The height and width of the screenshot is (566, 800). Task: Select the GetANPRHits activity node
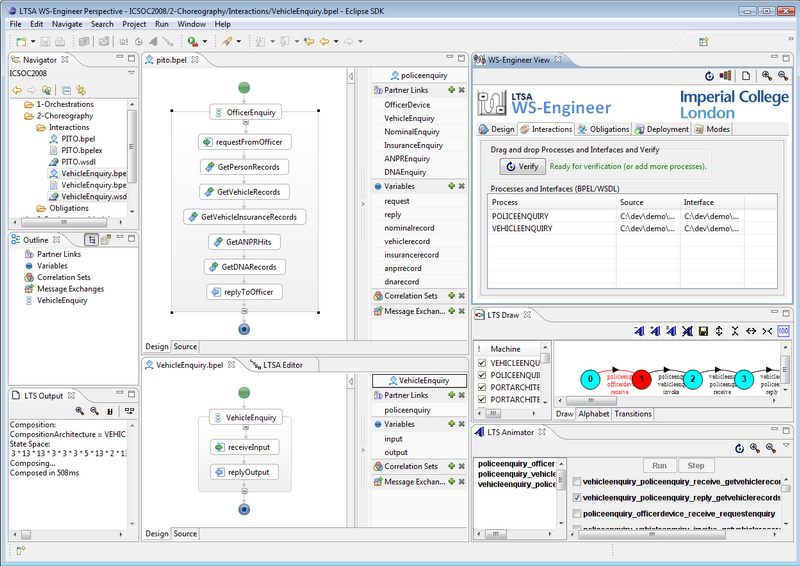244,242
